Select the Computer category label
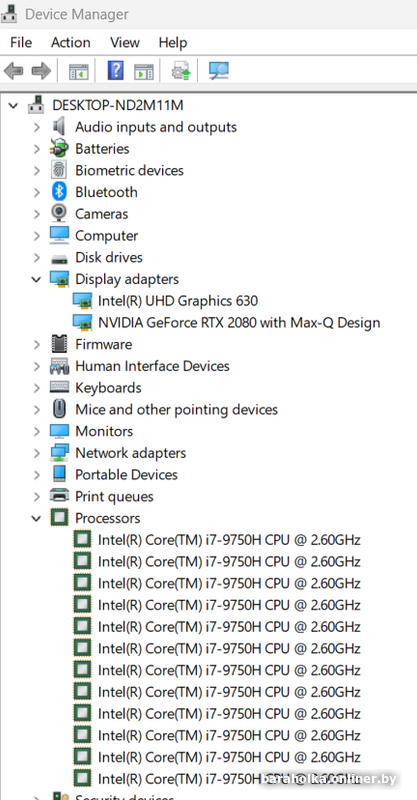This screenshot has height=800, width=417. click(107, 236)
